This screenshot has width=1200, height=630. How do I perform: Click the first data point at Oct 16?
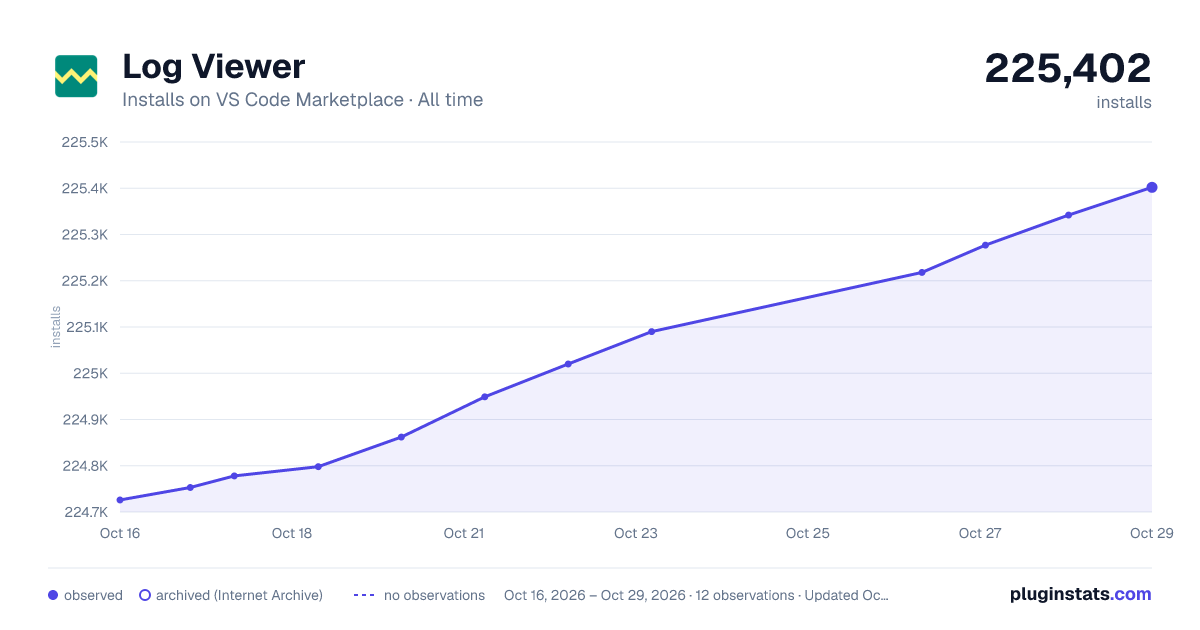tap(120, 500)
